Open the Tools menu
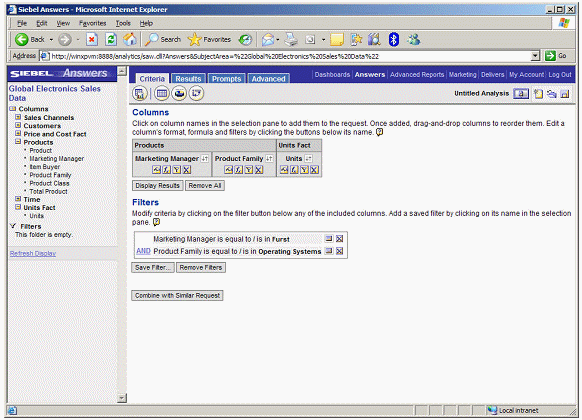Screen dimensions: 582x420 coord(123,23)
